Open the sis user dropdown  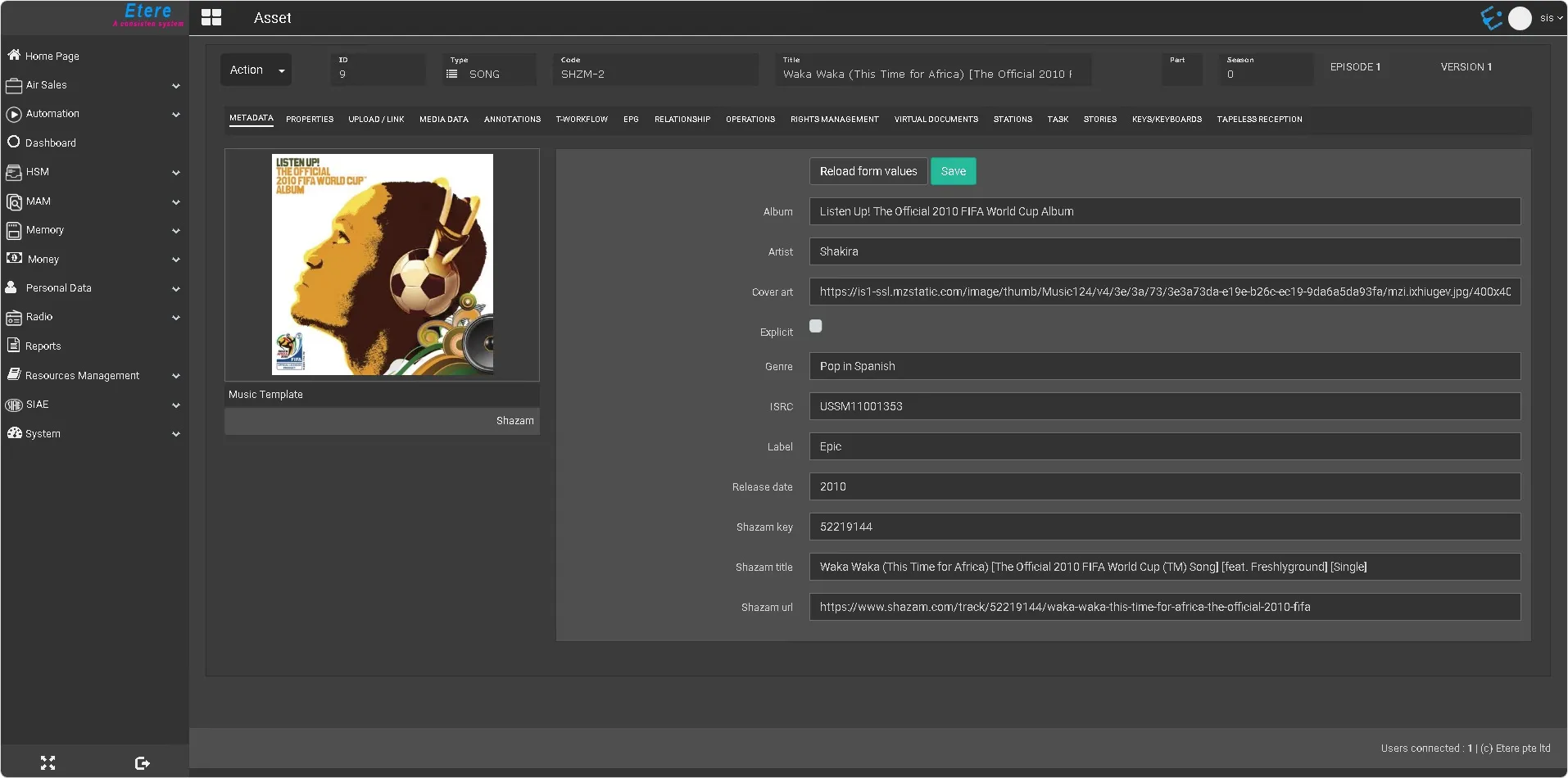[x=1551, y=18]
